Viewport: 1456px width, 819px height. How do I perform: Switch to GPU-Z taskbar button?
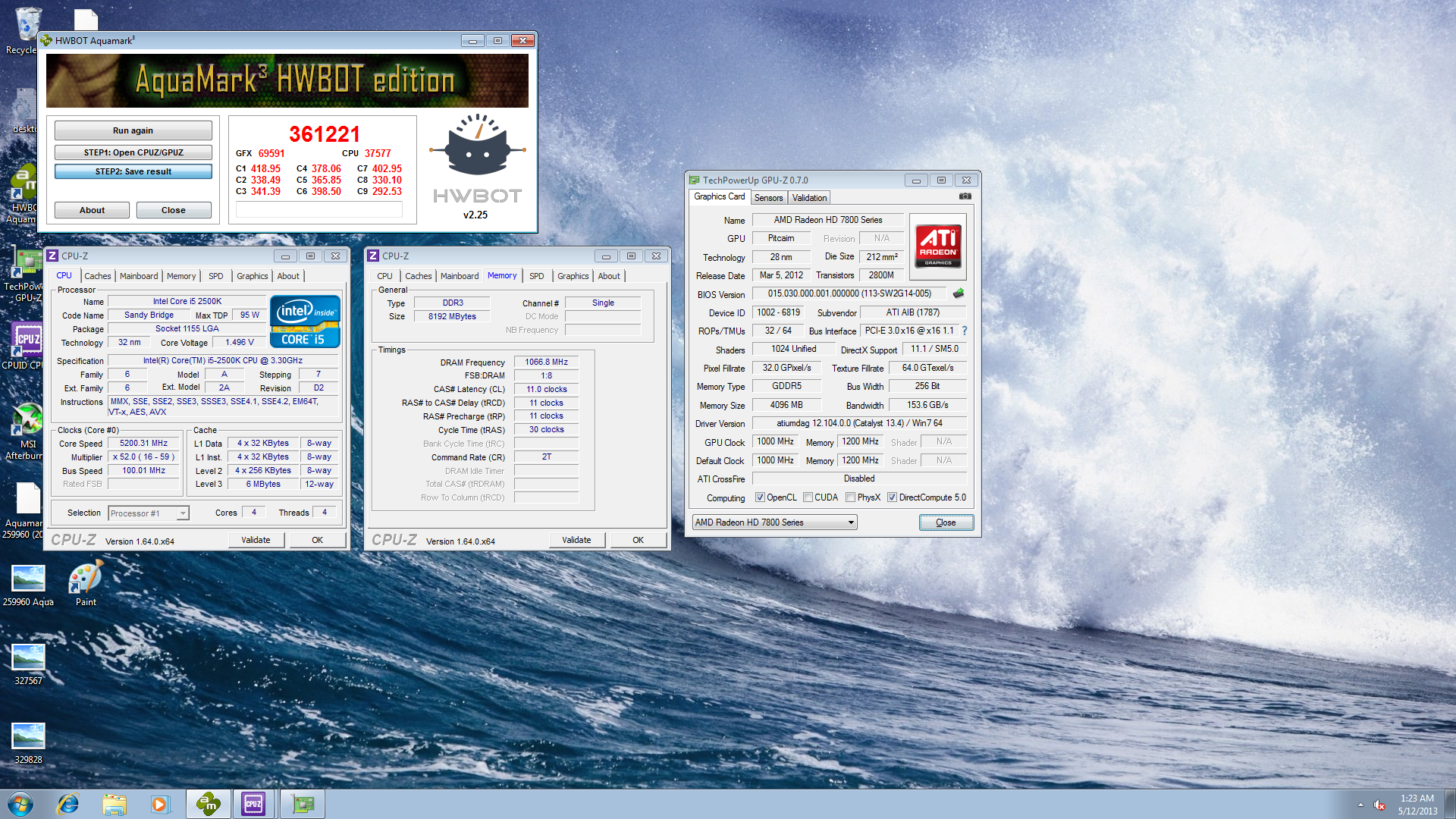tap(303, 804)
